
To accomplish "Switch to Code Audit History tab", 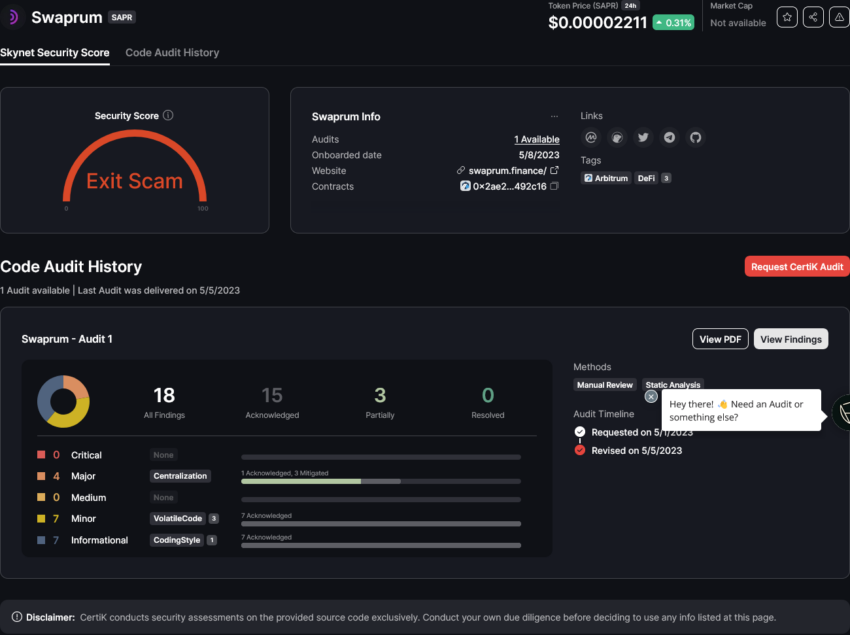I will click(x=172, y=53).
